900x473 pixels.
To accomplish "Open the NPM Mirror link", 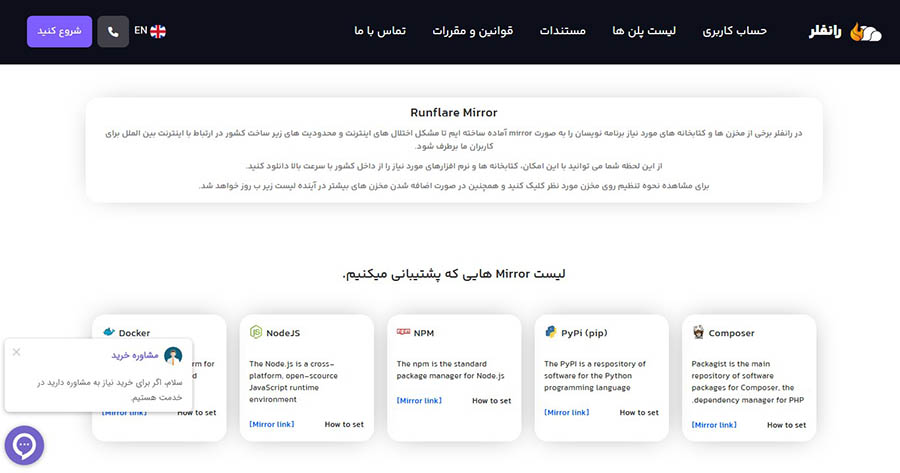I will coord(419,401).
